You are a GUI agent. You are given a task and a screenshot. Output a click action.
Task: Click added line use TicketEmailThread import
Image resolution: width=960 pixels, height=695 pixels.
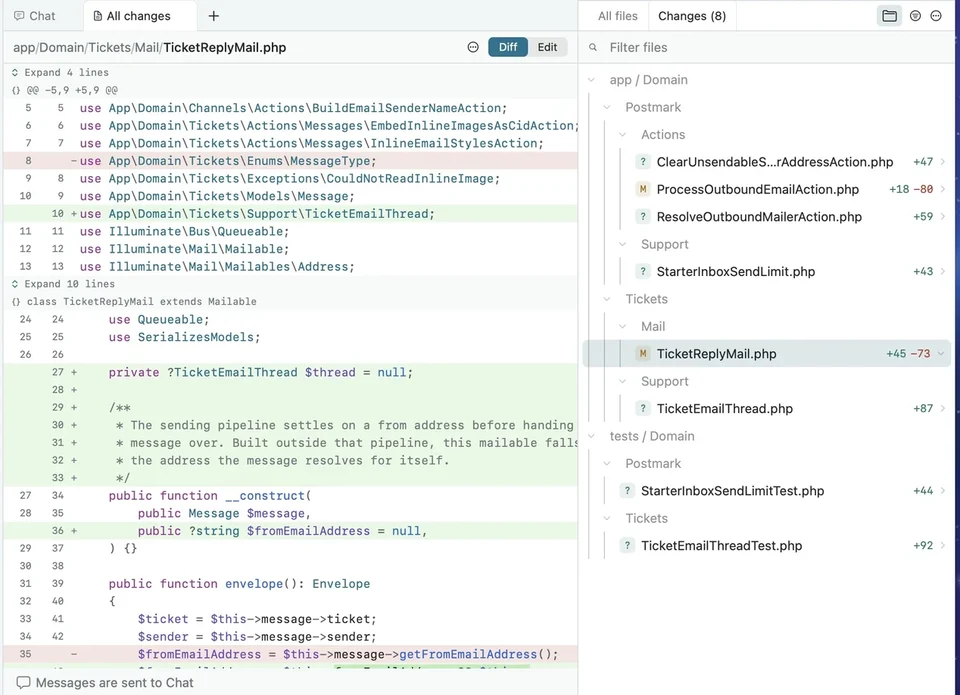pos(290,214)
